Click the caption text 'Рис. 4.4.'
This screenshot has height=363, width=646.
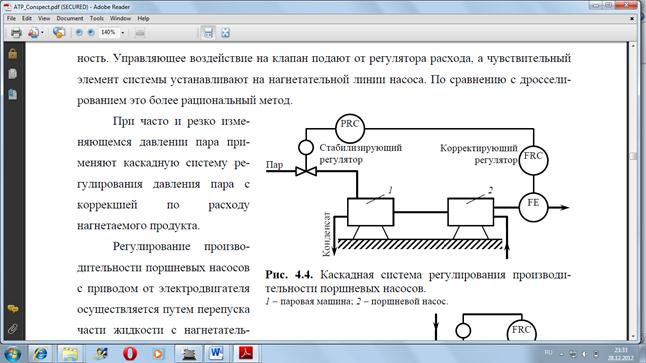[289, 274]
